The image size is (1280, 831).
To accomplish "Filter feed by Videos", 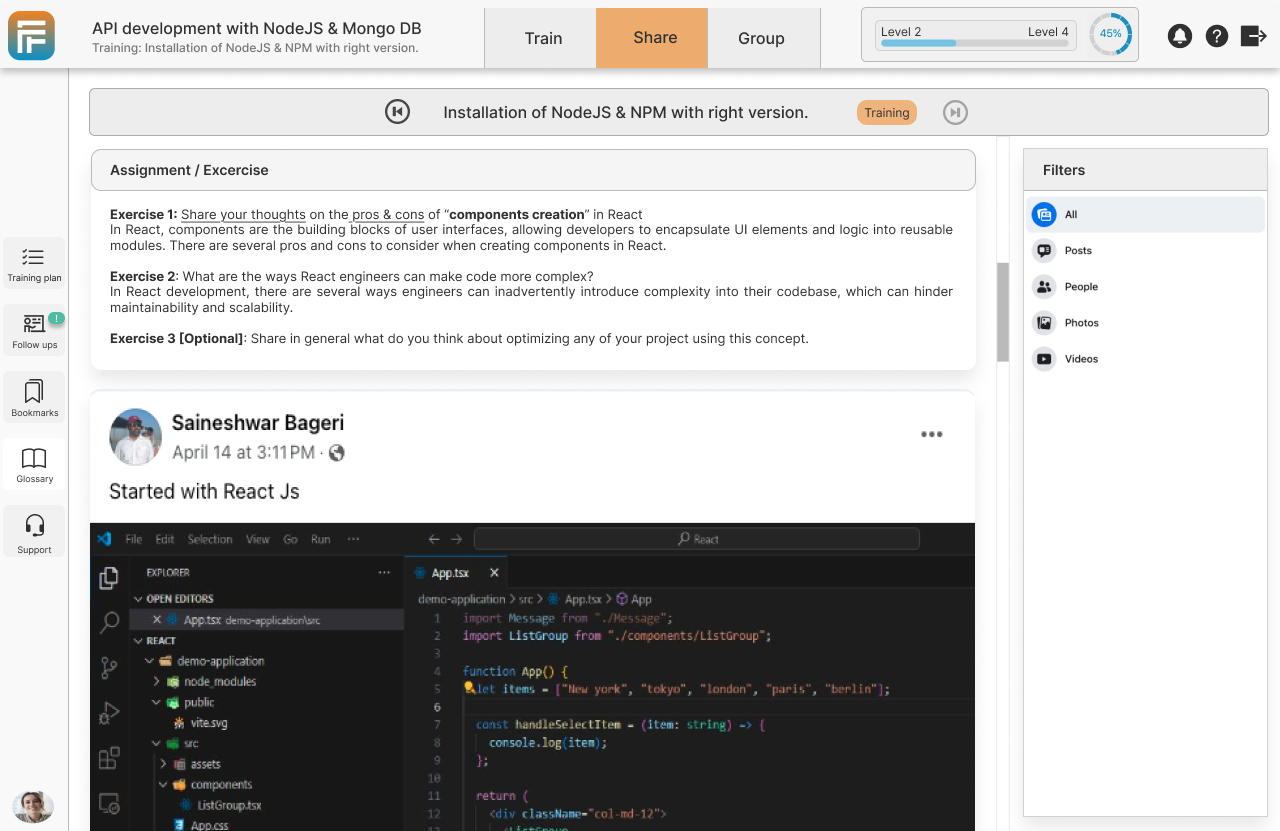I will click(x=1080, y=359).
